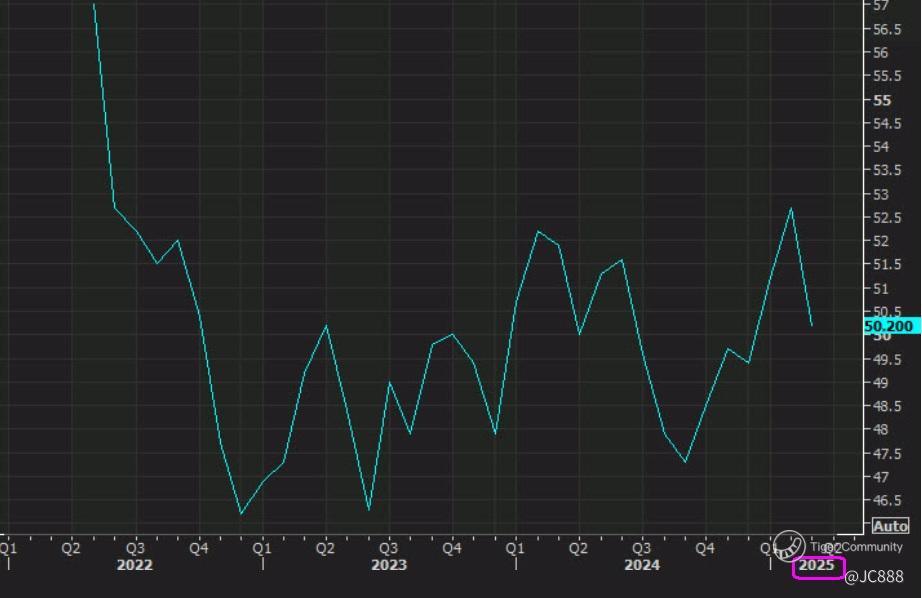Click the Q2 2023 trough near 46.3
Image resolution: width=922 pixels, height=598 pixels.
point(369,510)
